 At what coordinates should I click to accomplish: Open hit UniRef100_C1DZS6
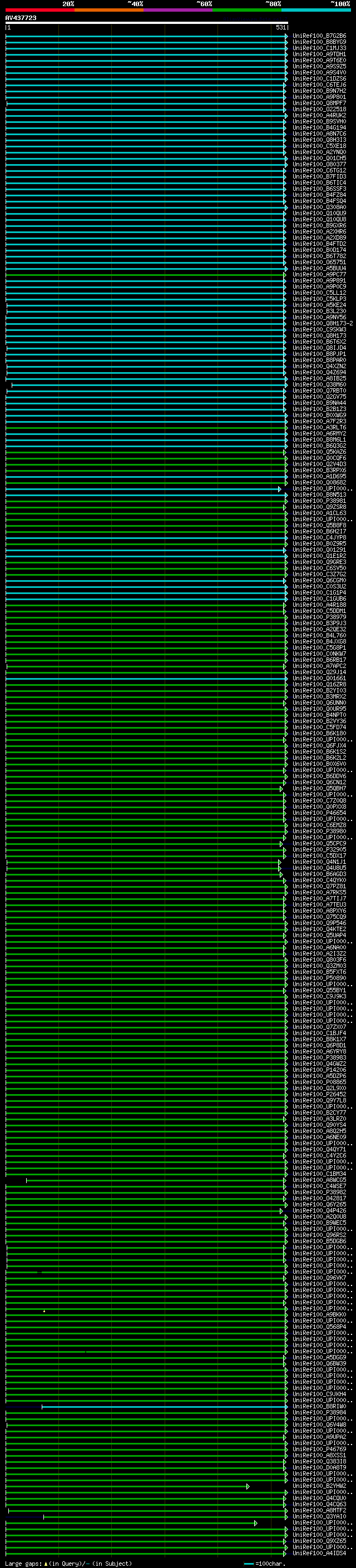(319, 78)
